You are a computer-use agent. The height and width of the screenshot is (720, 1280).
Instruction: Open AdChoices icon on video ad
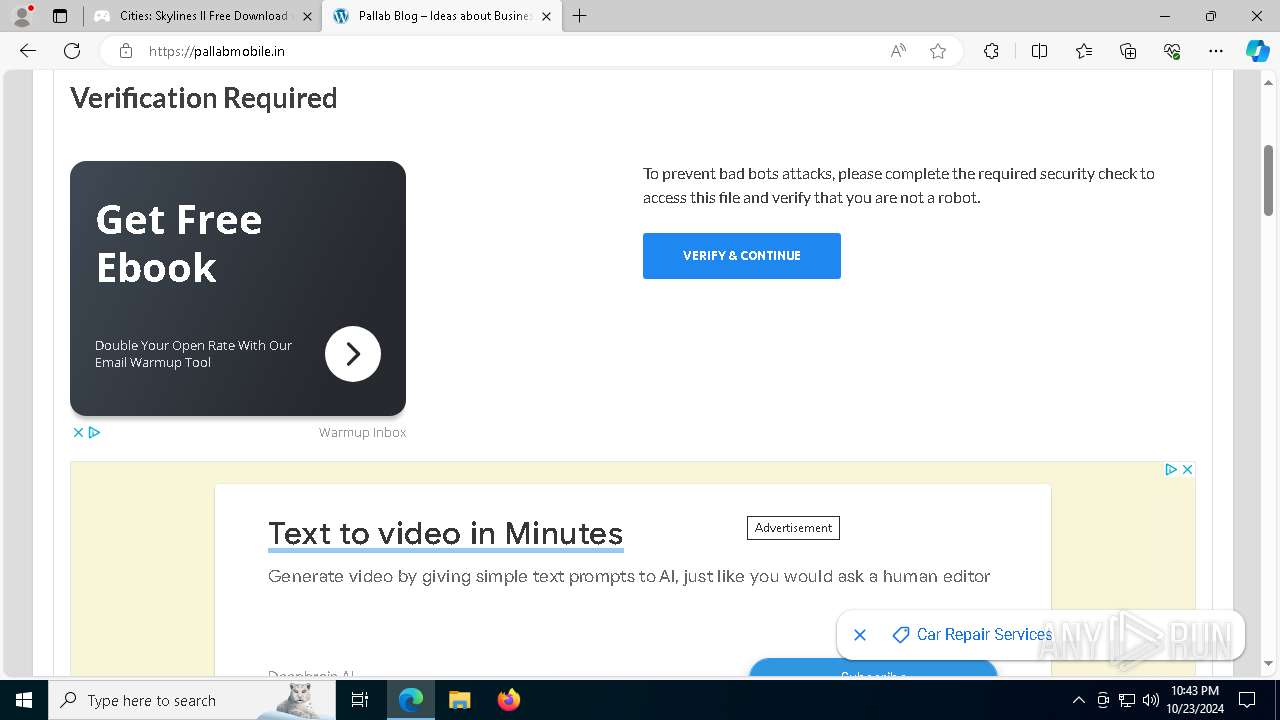coord(1171,469)
